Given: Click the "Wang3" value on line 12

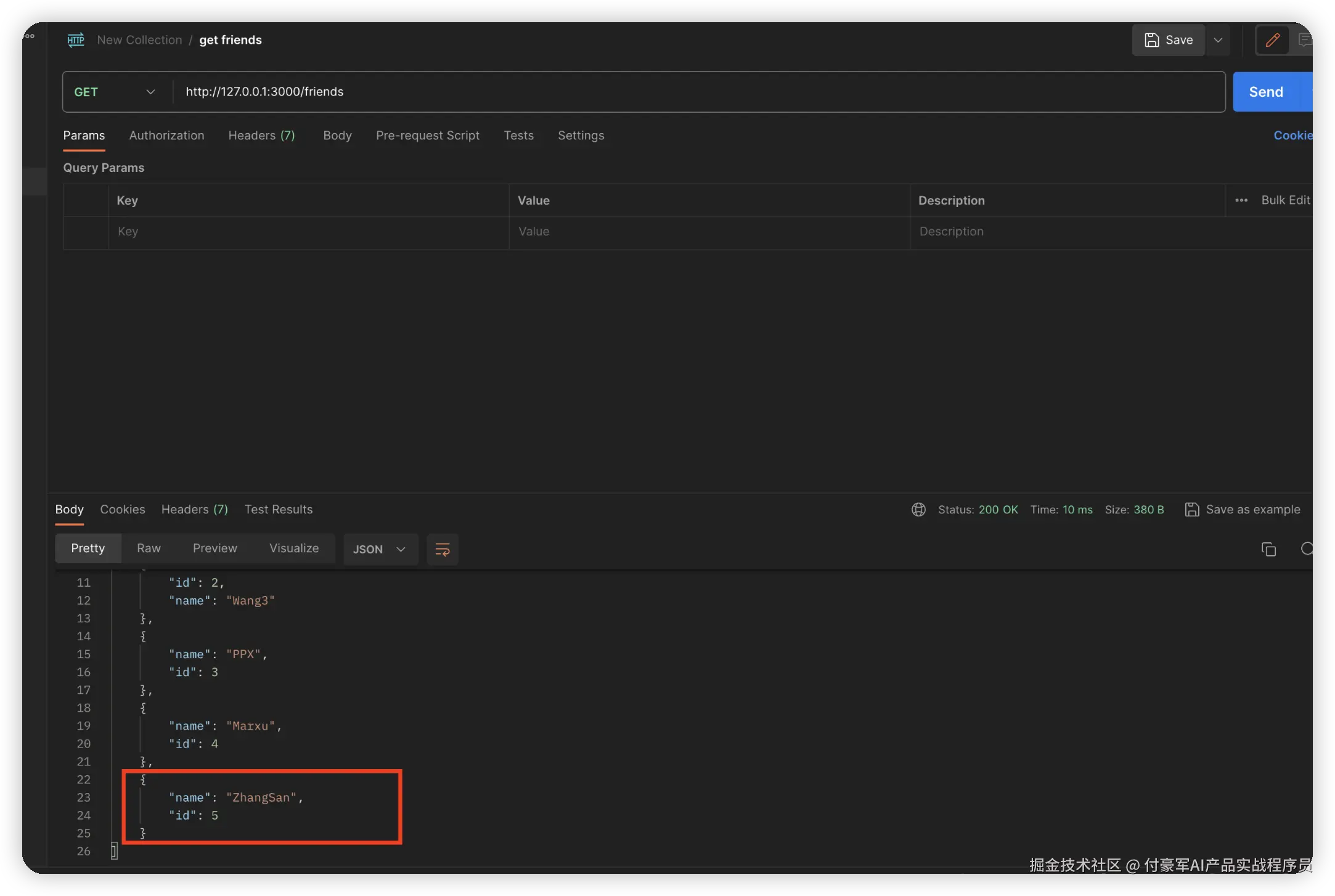Looking at the screenshot, I should pyautogui.click(x=250, y=601).
